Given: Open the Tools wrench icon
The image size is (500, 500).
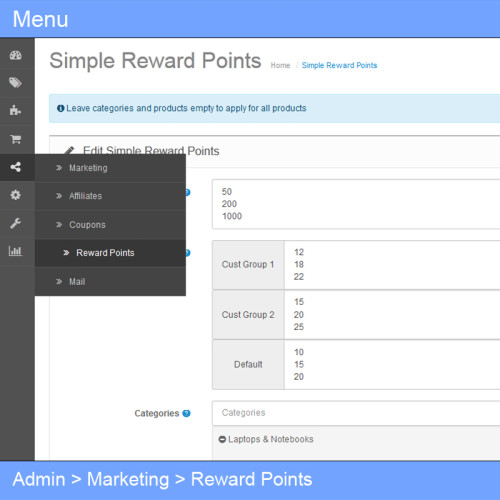Looking at the screenshot, I should tap(15, 223).
